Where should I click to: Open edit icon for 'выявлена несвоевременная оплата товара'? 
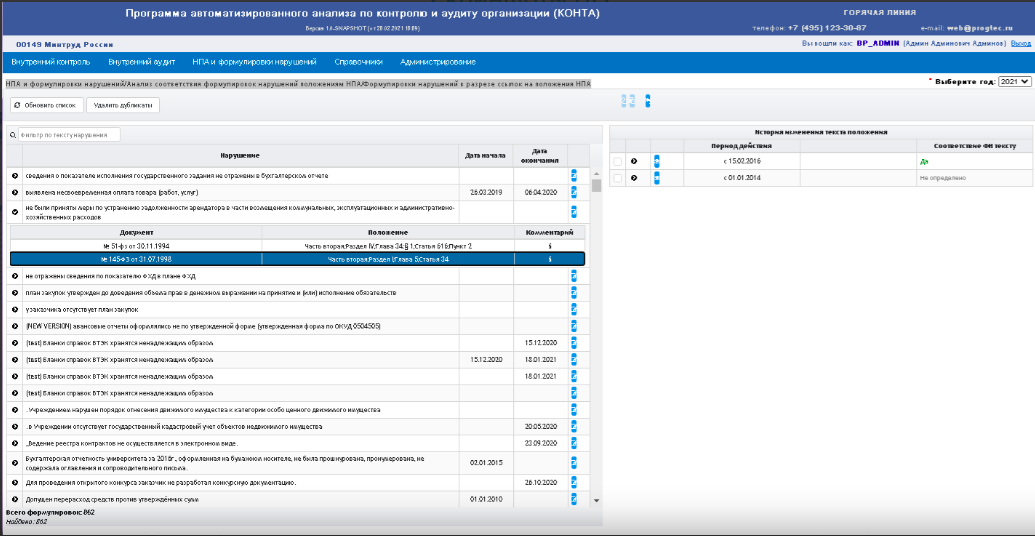pyautogui.click(x=574, y=192)
